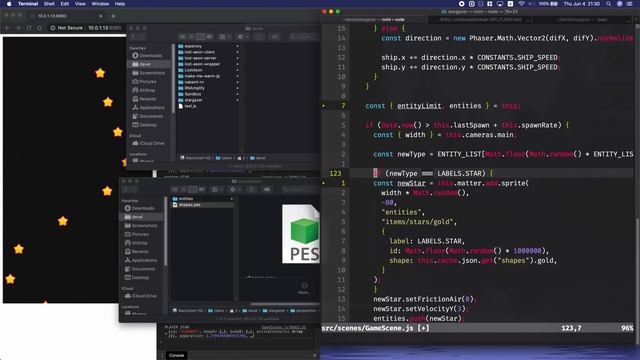The height and width of the screenshot is (360, 640).
Task: Switch devel Finder to column view
Action: [x=200, y=37]
